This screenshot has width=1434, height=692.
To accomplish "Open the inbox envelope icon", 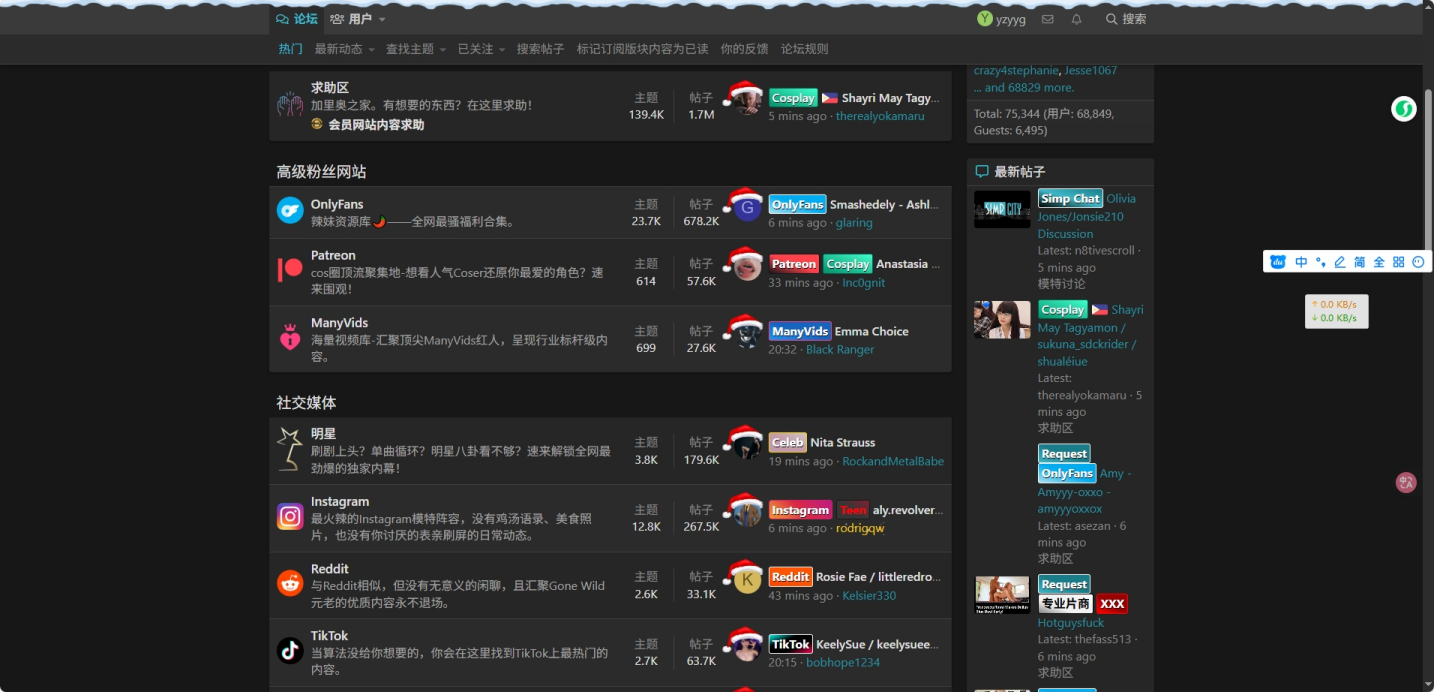I will coord(1047,19).
